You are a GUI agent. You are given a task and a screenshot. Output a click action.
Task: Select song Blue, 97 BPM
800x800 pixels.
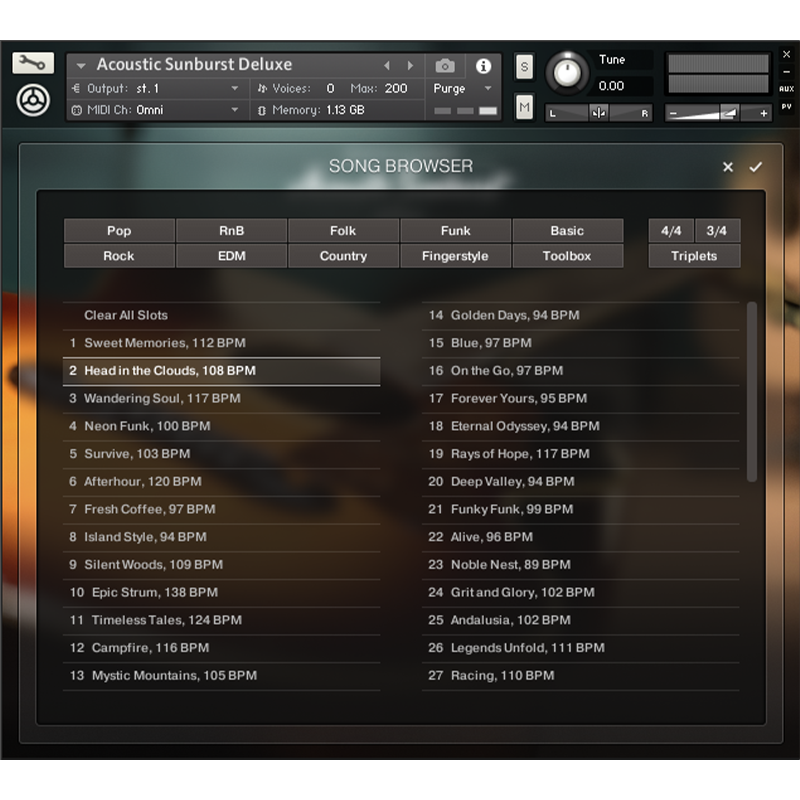point(581,343)
